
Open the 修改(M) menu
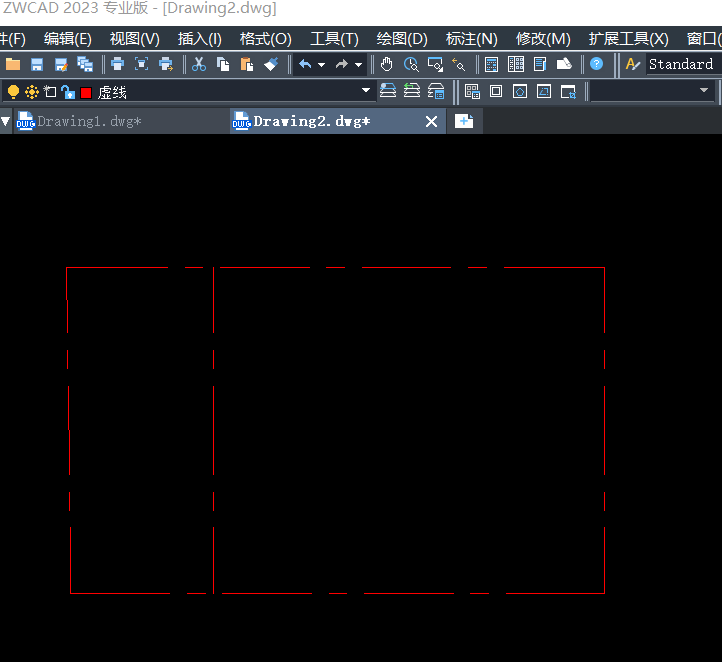pos(543,39)
